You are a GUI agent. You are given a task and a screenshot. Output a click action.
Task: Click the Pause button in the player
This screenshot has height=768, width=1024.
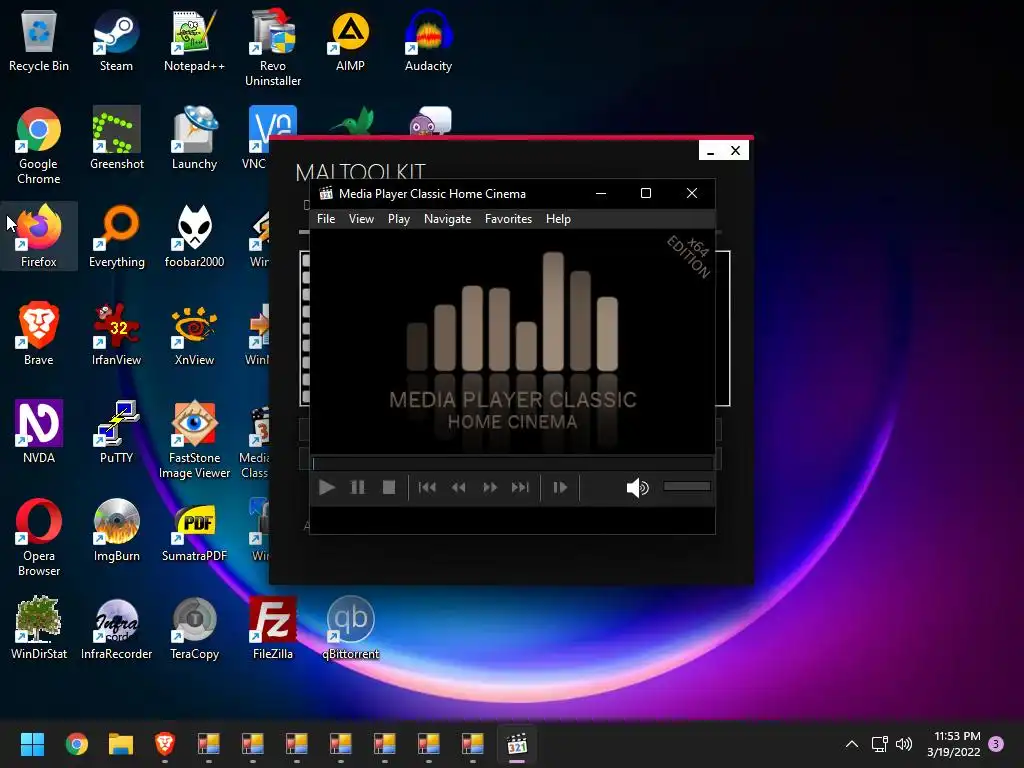pos(357,487)
